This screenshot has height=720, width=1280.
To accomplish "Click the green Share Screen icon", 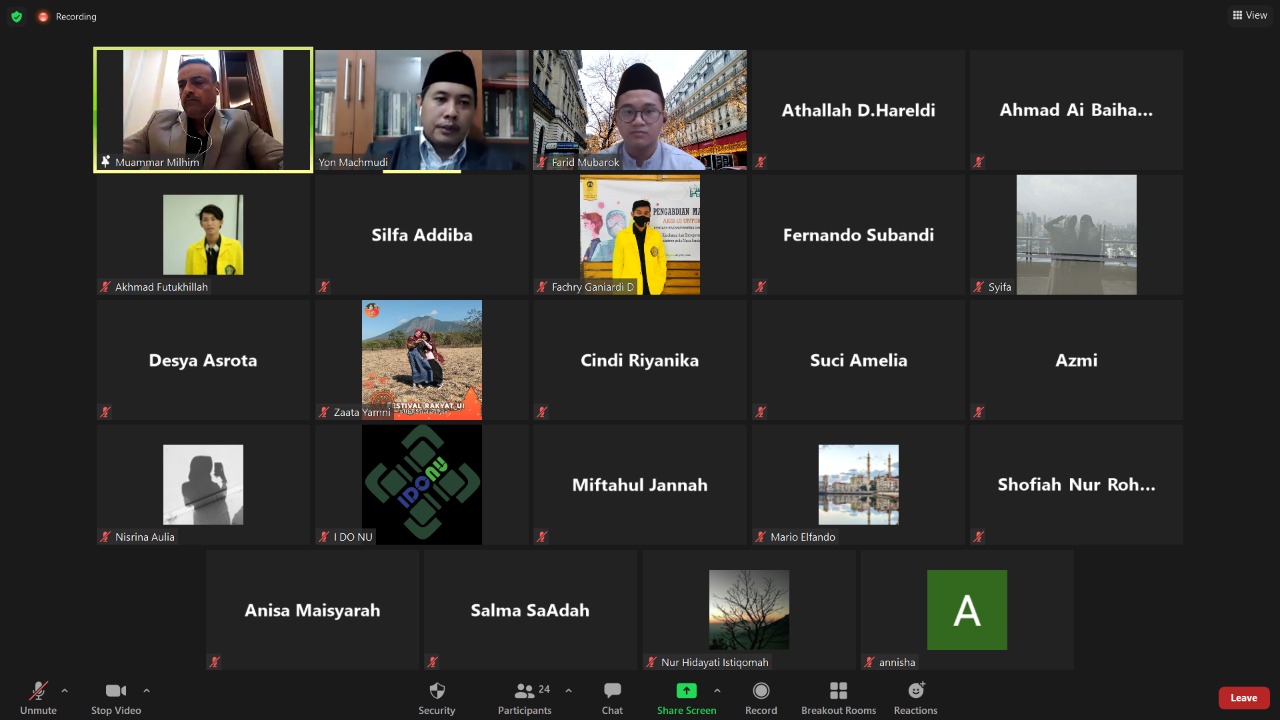I will (686, 691).
